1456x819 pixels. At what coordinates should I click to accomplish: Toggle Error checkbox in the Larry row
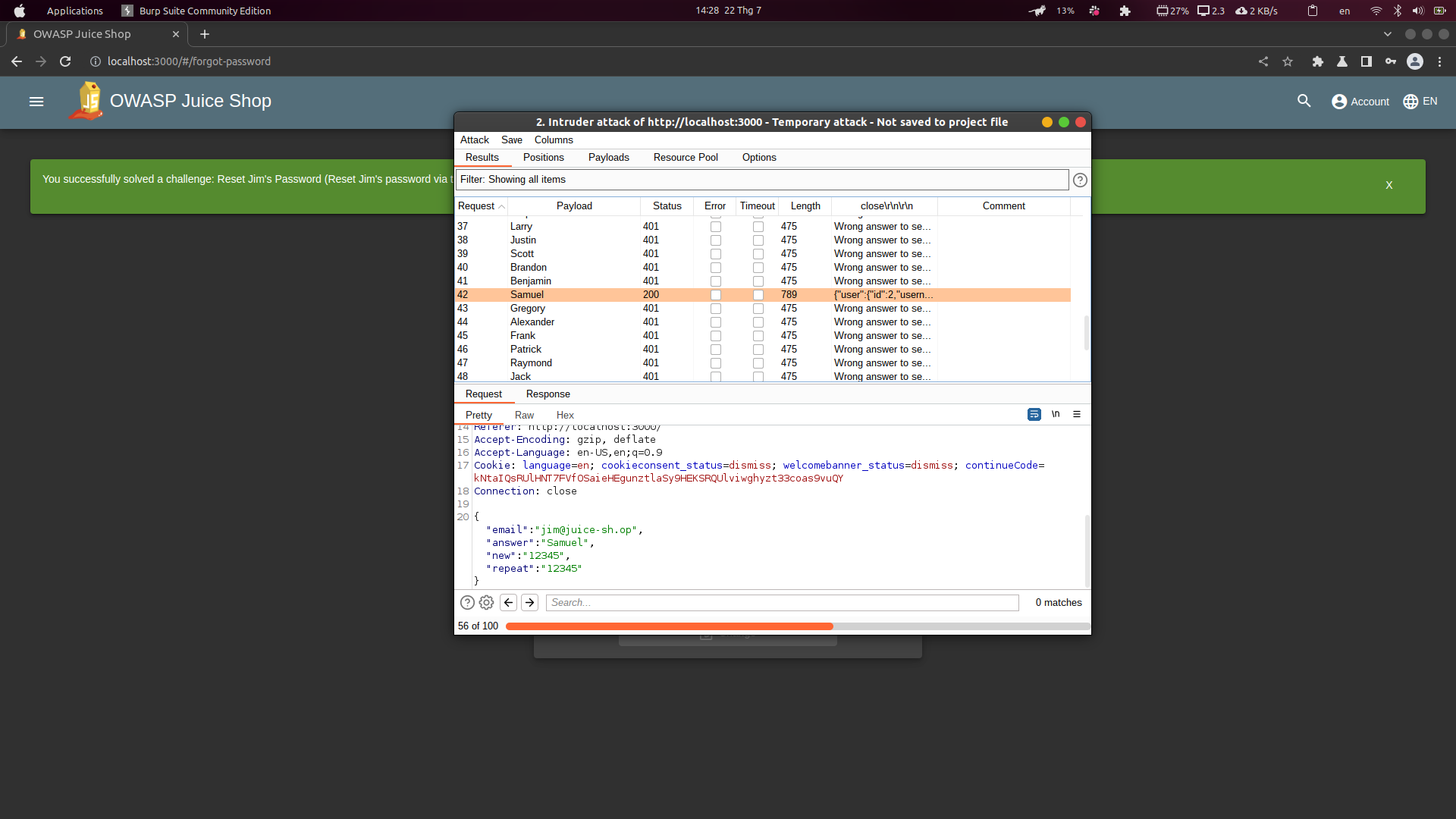coord(716,227)
